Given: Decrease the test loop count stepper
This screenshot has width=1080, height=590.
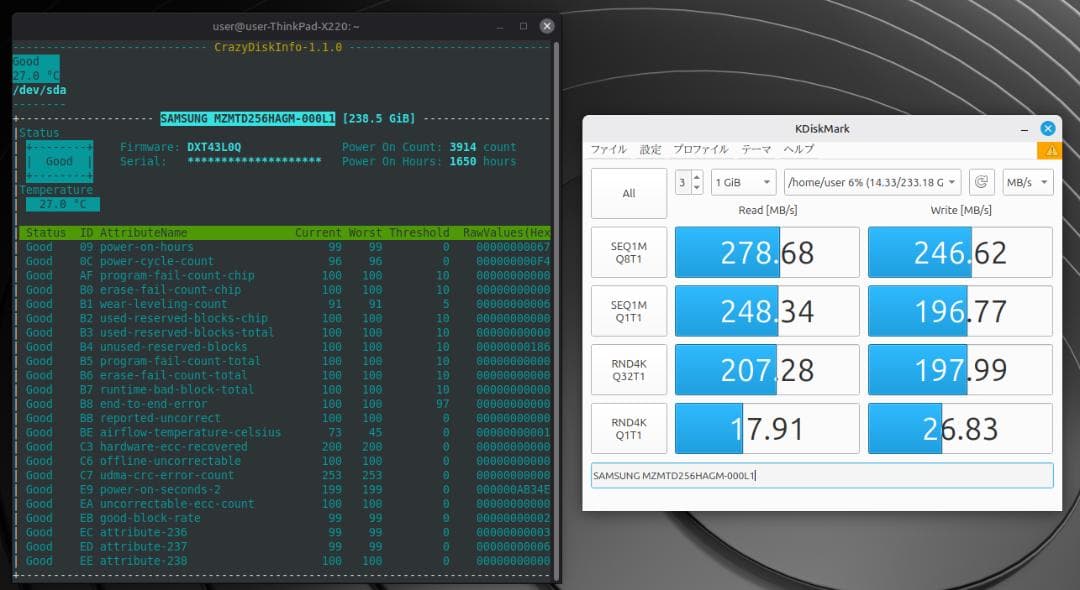Looking at the screenshot, I should tap(697, 188).
